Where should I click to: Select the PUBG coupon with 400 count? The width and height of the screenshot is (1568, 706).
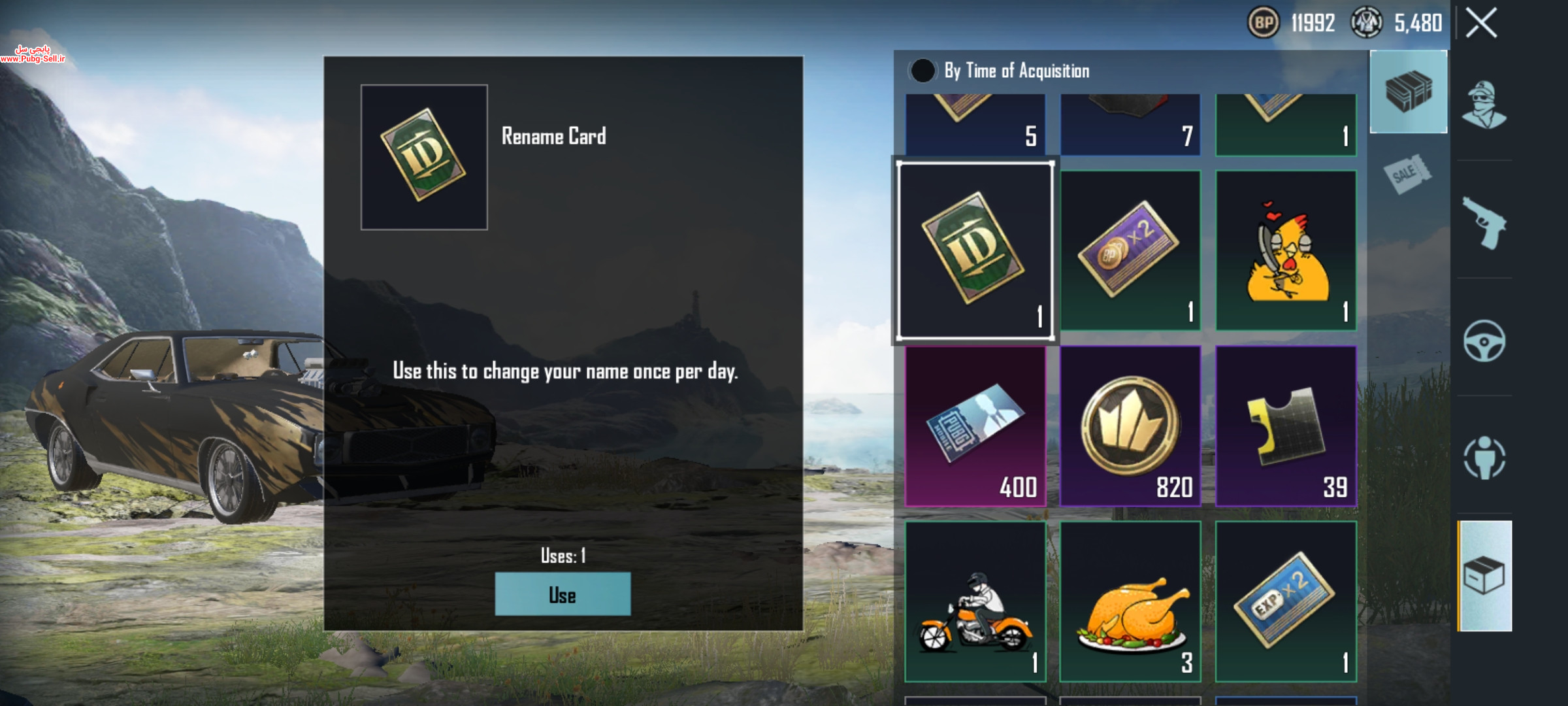975,426
